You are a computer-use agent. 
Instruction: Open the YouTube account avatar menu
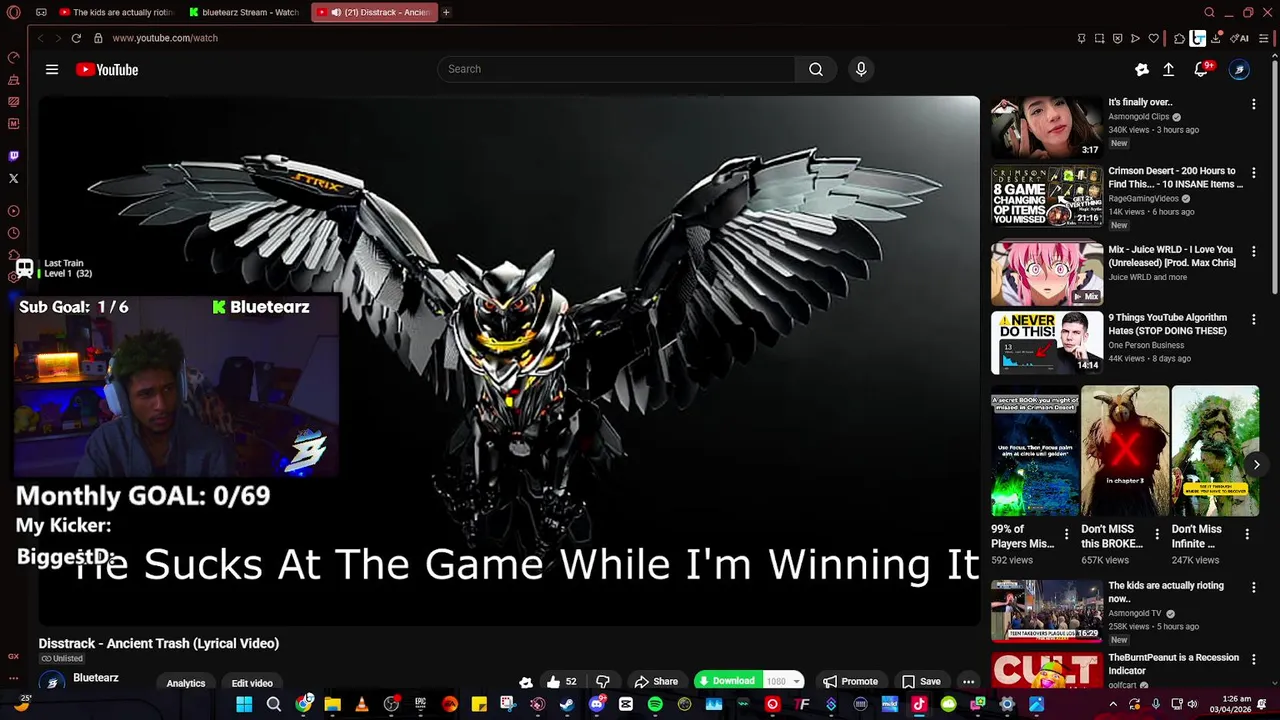coord(1239,69)
